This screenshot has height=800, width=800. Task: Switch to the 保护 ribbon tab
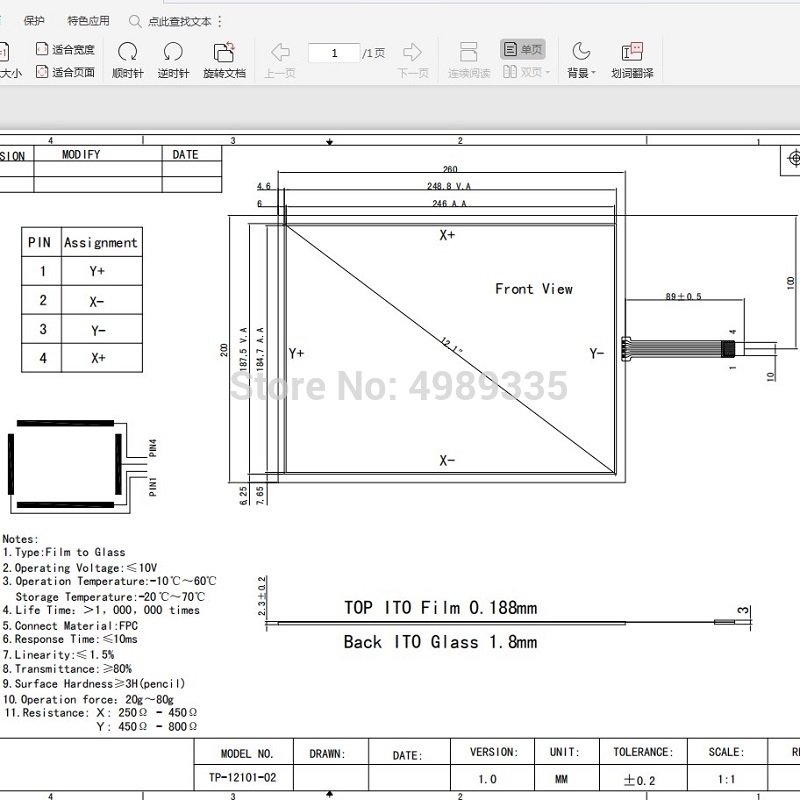(32, 18)
